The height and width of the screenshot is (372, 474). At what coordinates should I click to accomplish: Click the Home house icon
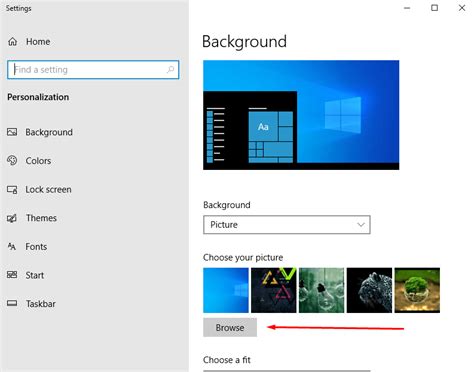click(x=13, y=42)
